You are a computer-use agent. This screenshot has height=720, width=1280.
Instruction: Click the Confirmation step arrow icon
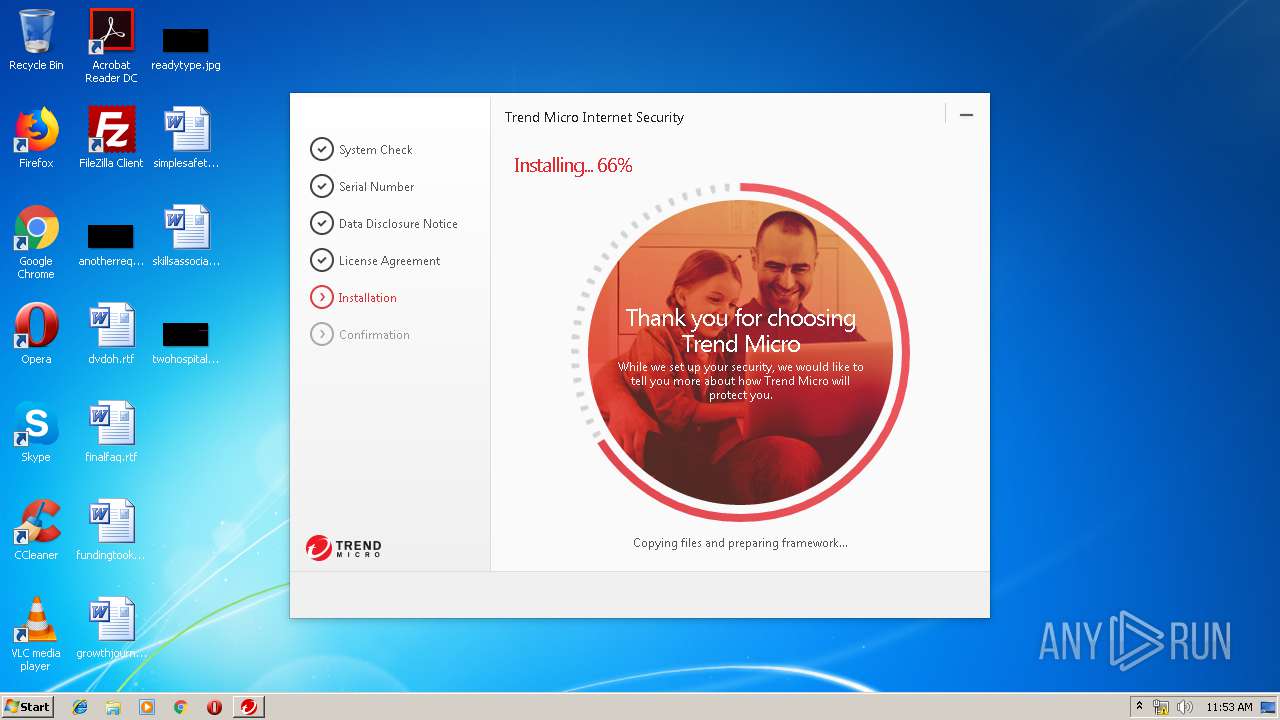321,334
